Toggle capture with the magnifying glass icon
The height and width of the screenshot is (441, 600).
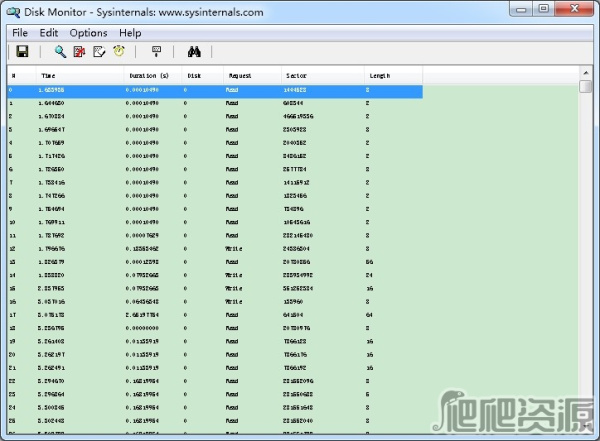(x=61, y=52)
